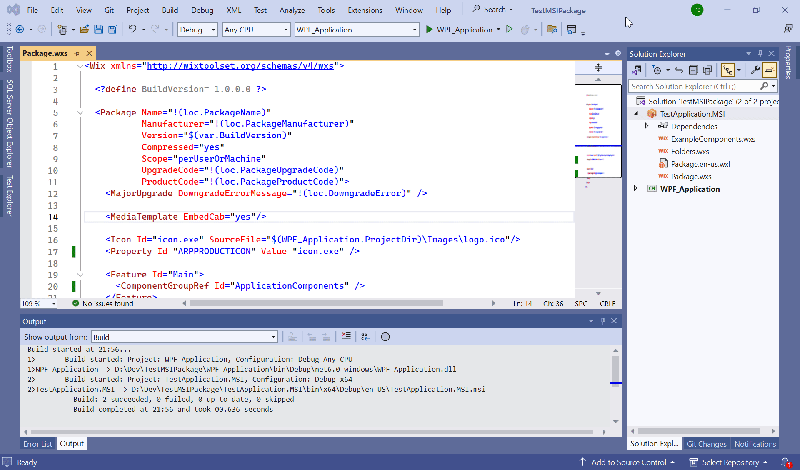Image resolution: width=800 pixels, height=470 pixels.
Task: Select Package.en-us.wxl in Solution Explorer
Action: (701, 164)
